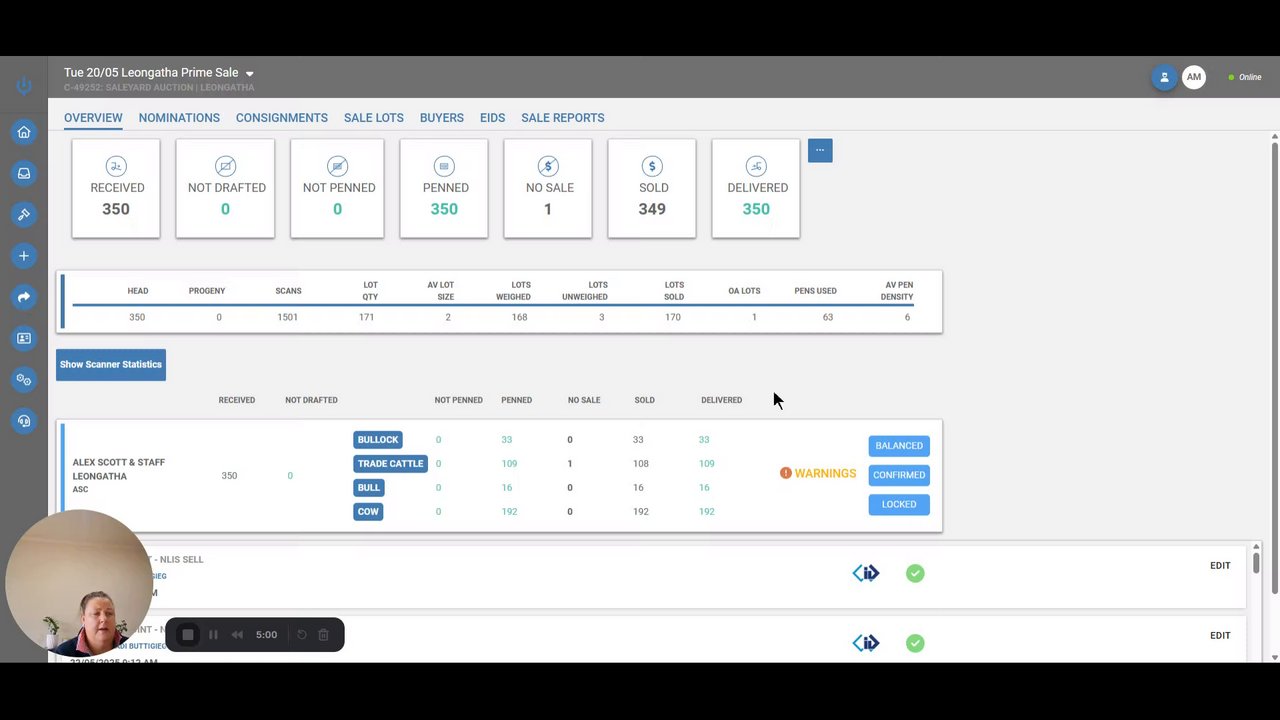
Task: Open the inbox tray sidebar icon
Action: coord(24,173)
